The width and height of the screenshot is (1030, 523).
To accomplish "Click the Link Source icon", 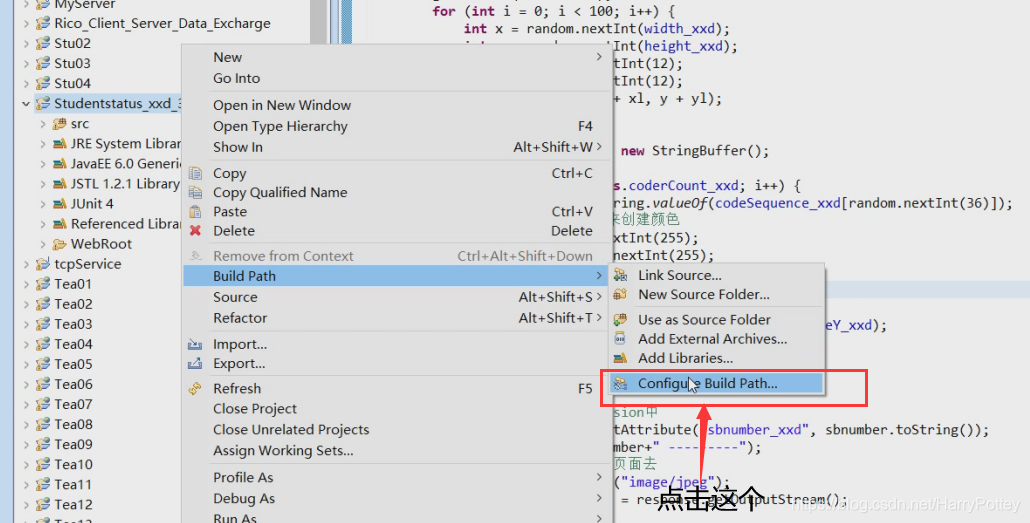I will point(620,275).
